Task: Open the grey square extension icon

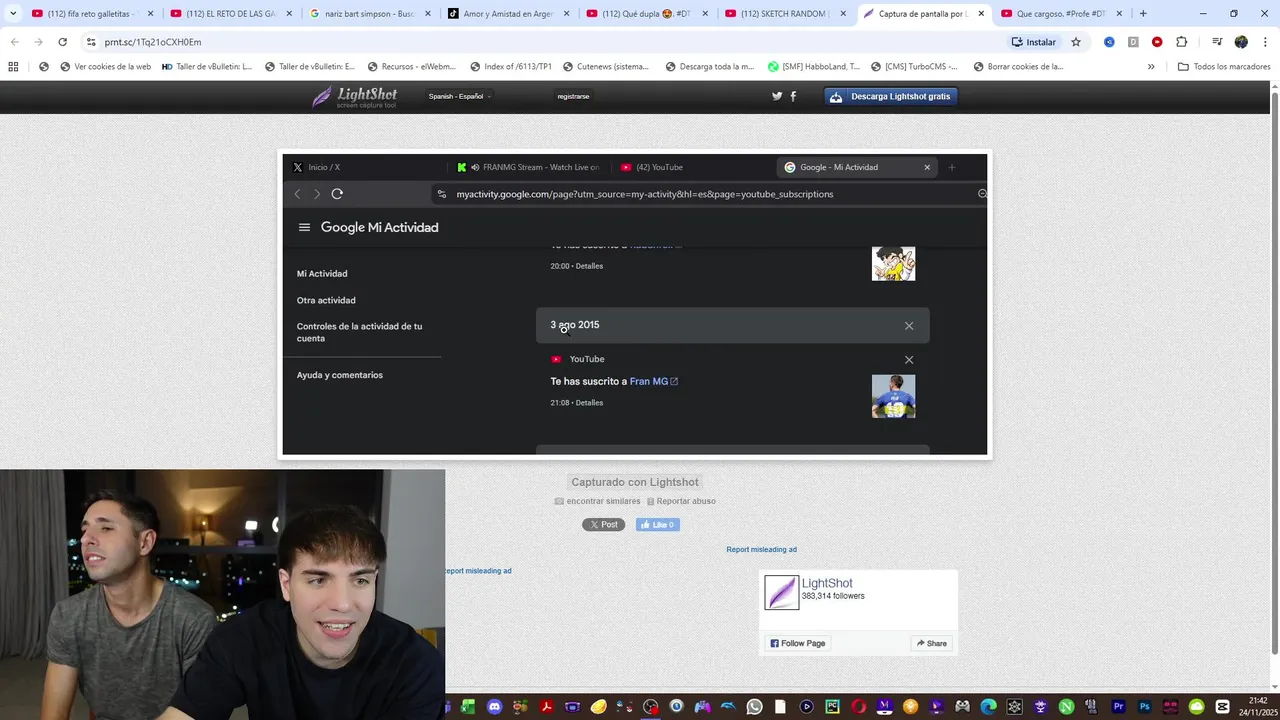Action: click(x=1133, y=42)
